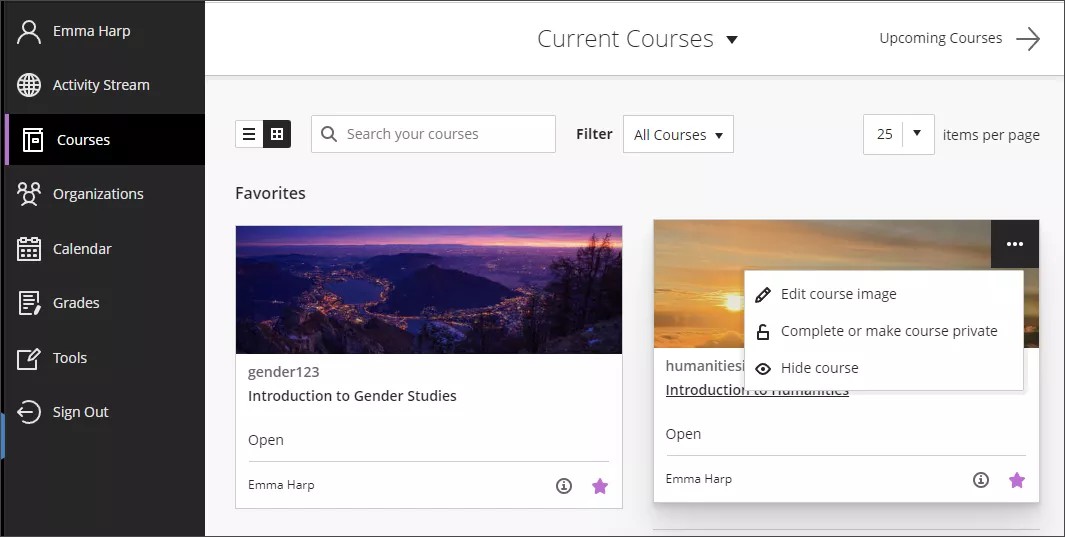
Task: Open Emma Harp profile page
Action: [91, 31]
